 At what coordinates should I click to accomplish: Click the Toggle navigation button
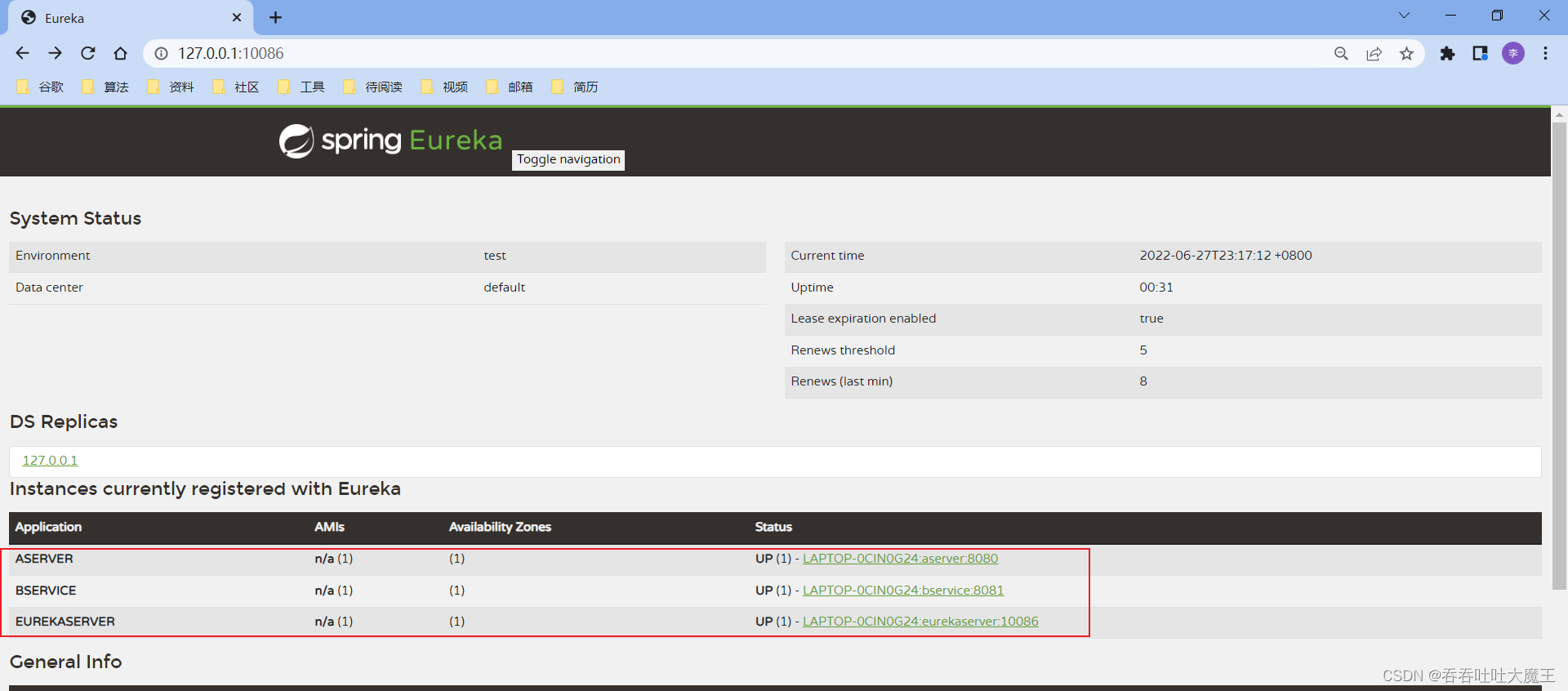[x=568, y=159]
